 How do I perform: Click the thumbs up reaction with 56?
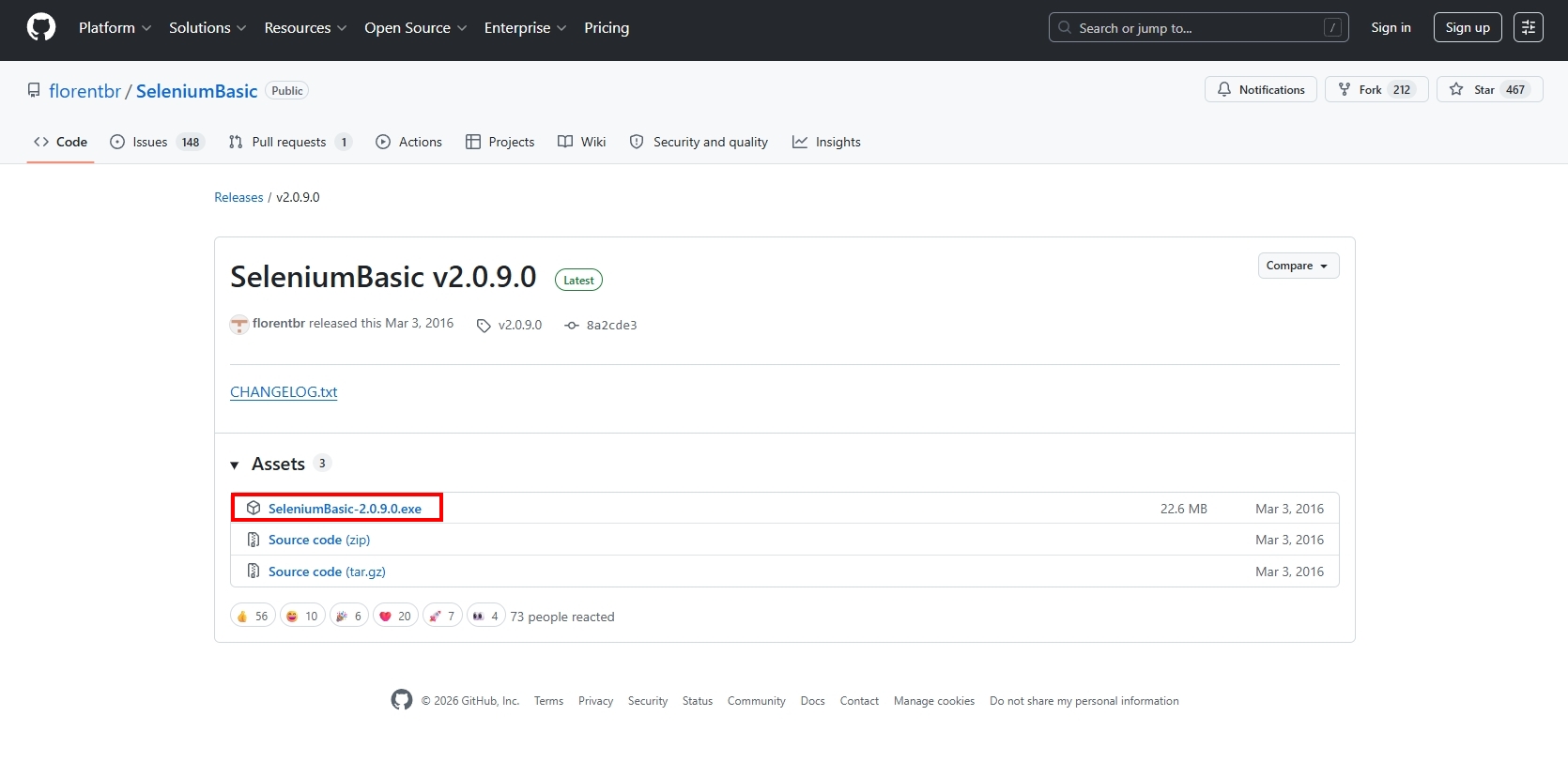pos(253,616)
